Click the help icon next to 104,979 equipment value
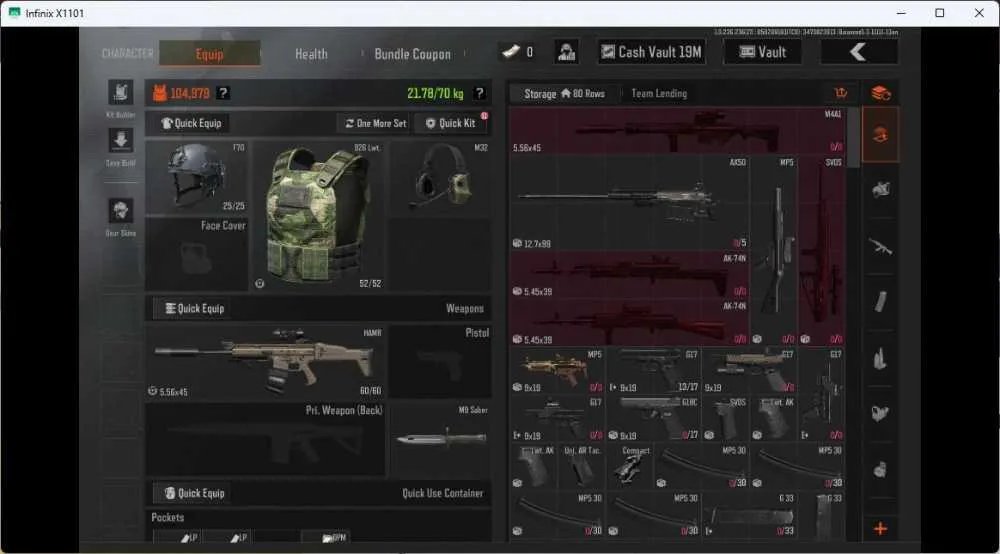The image size is (1000, 554). point(223,93)
